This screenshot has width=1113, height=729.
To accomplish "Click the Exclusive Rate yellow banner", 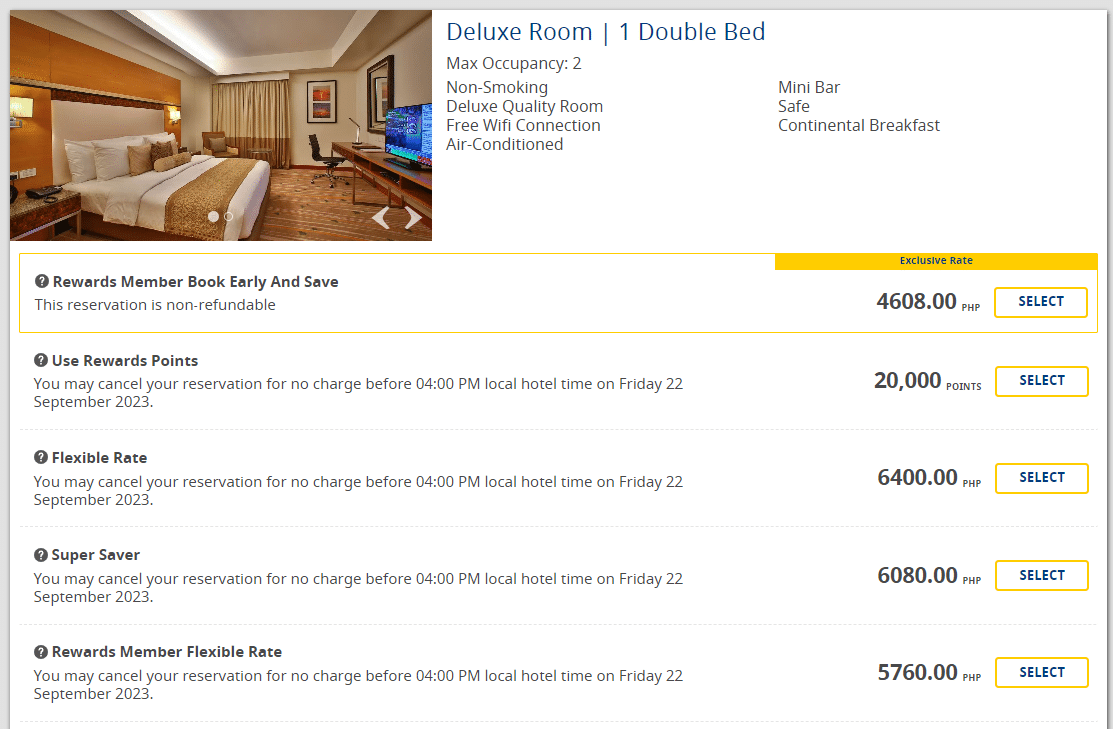I will pos(936,261).
